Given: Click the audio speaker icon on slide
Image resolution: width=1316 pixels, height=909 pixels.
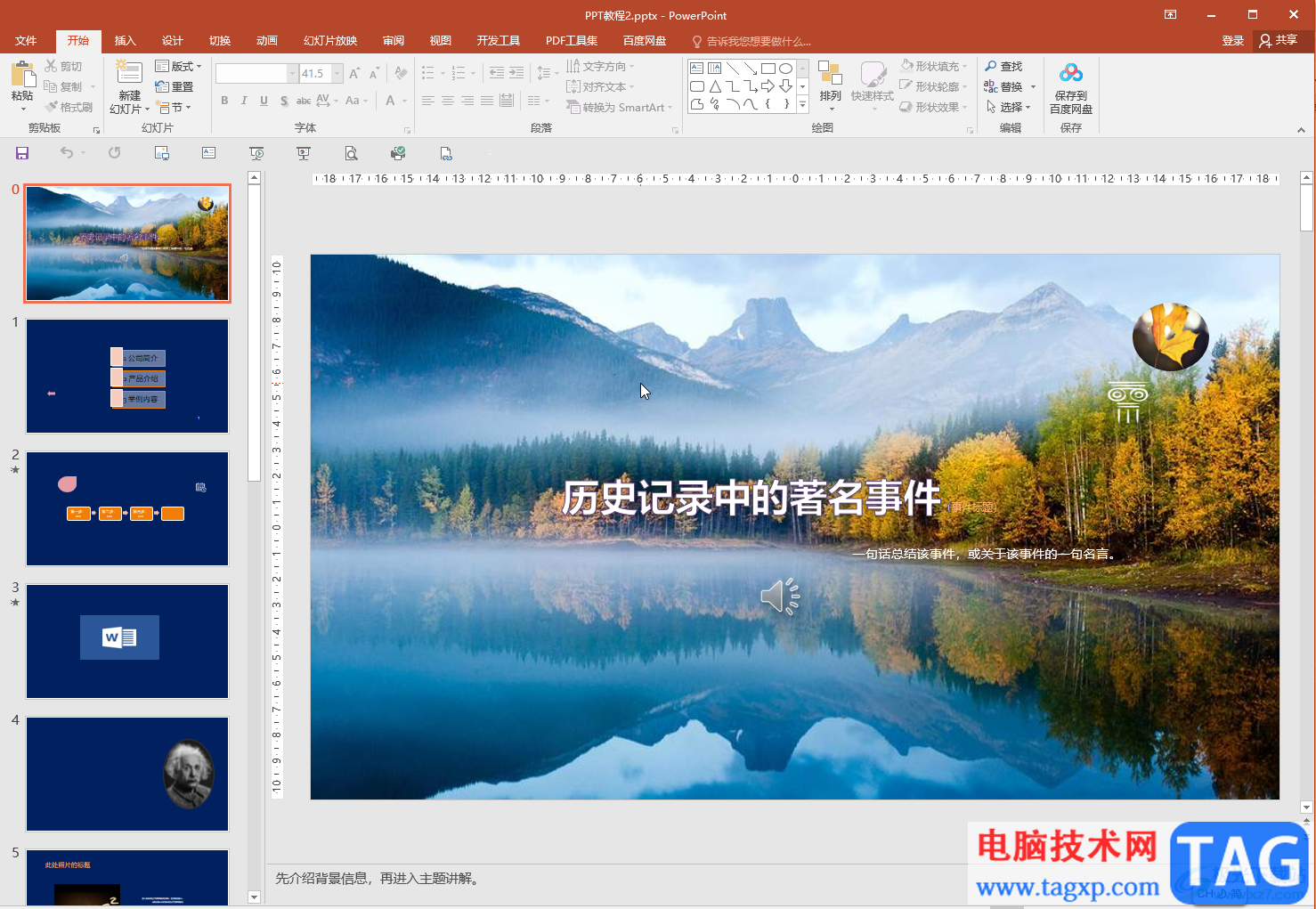Looking at the screenshot, I should click(780, 597).
